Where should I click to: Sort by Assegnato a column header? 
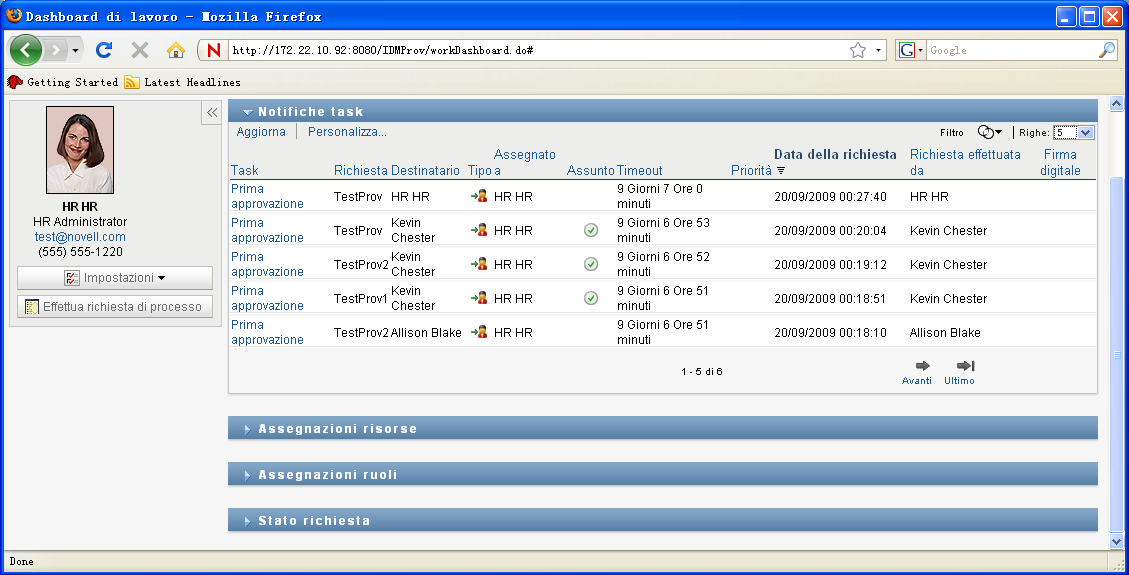(x=524, y=163)
